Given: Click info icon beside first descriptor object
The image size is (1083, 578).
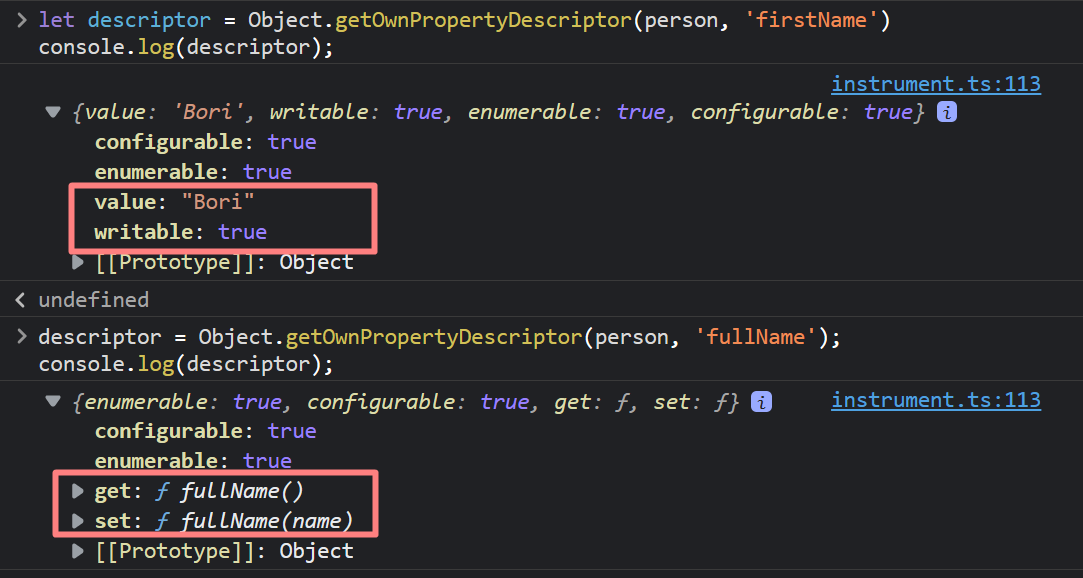Looking at the screenshot, I should [x=947, y=112].
